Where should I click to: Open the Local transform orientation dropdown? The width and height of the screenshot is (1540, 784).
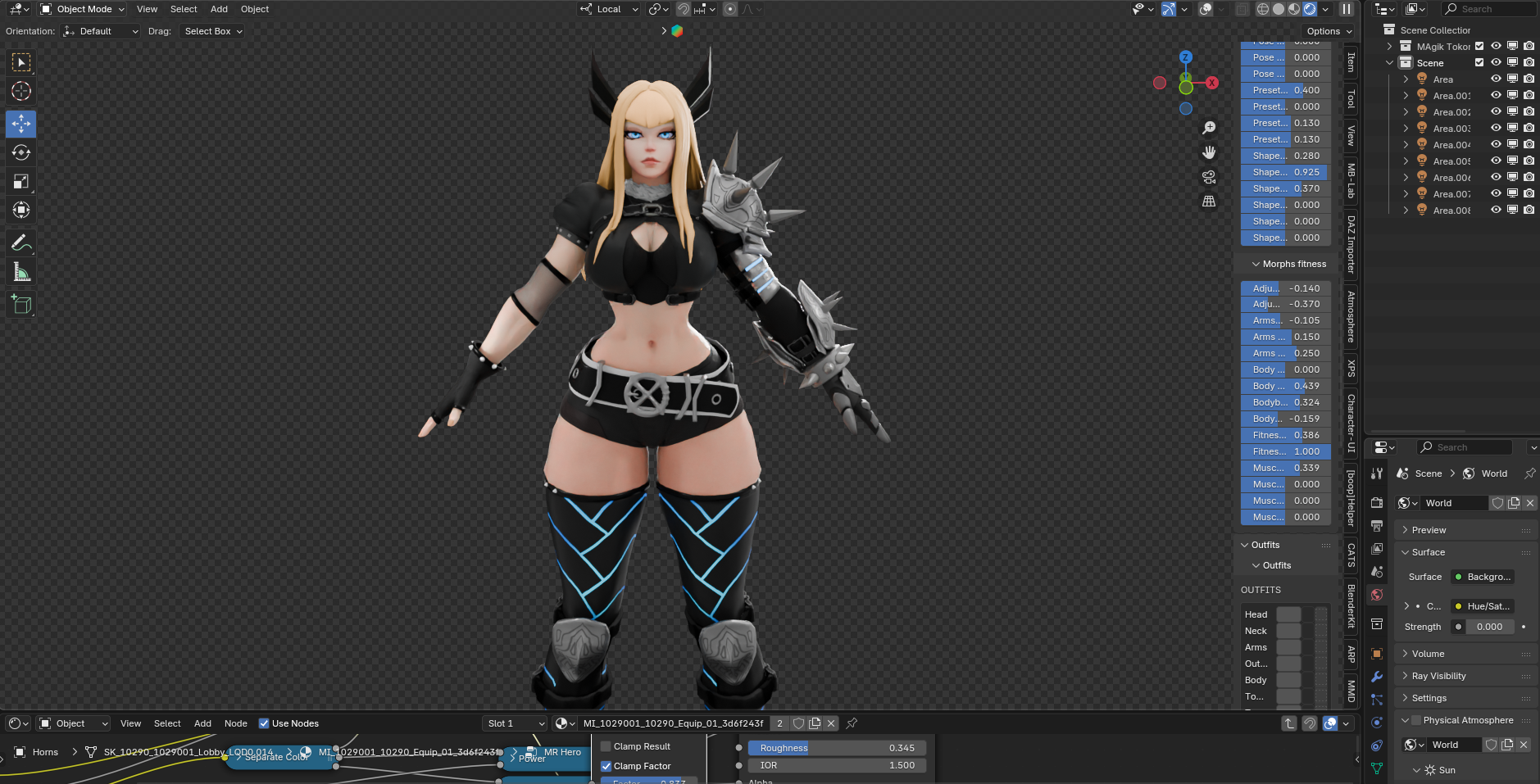tap(609, 9)
